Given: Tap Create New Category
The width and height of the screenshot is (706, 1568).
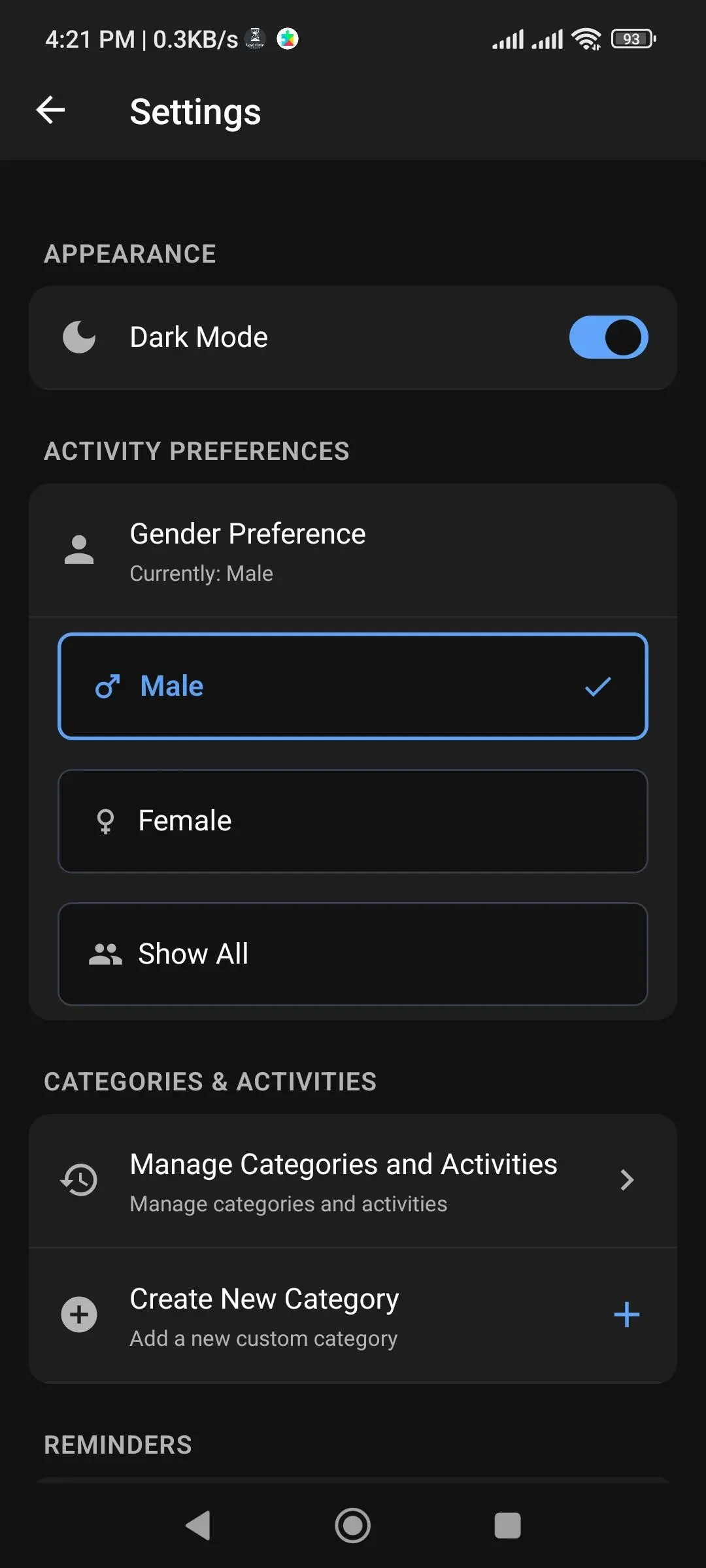Looking at the screenshot, I should click(x=353, y=1315).
